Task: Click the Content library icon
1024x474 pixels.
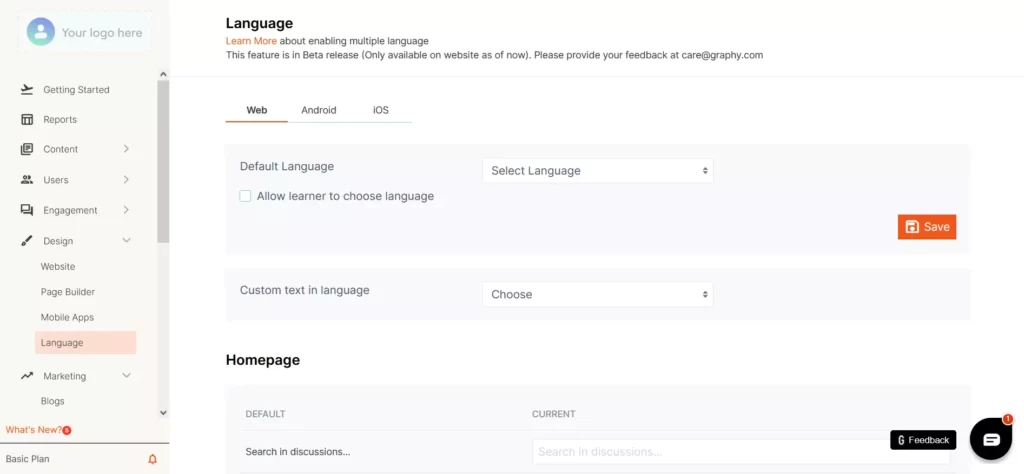Action: click(27, 149)
